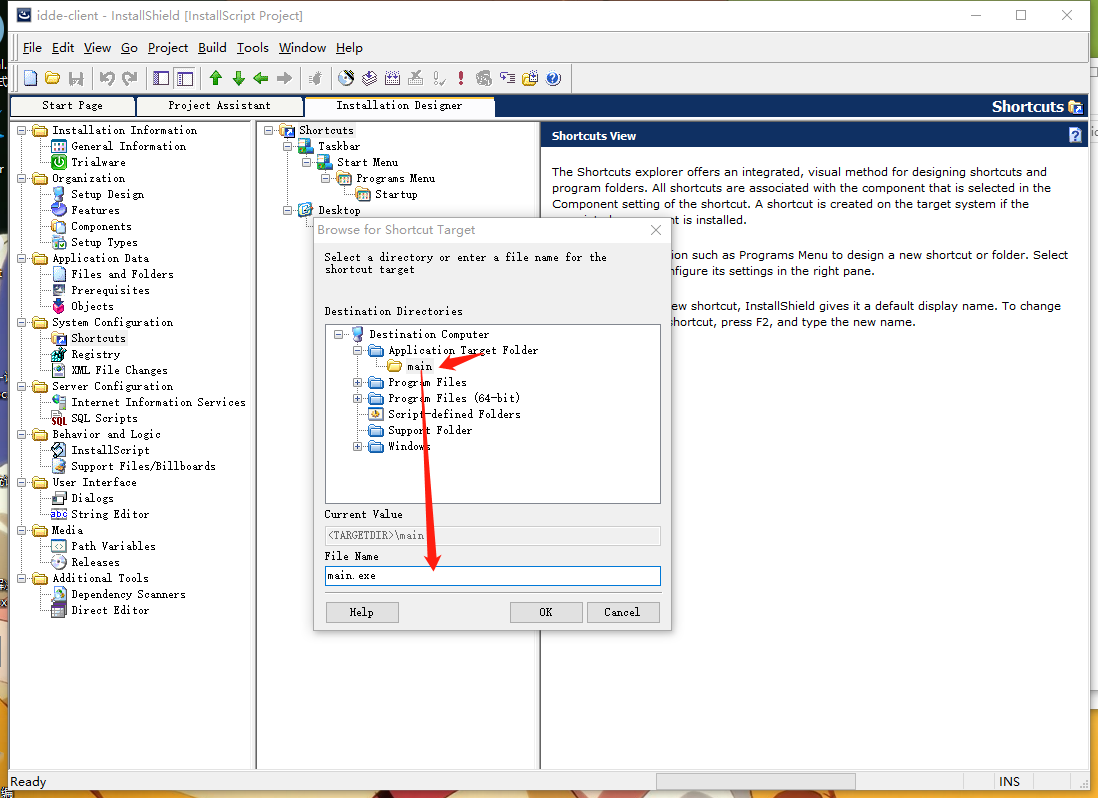Image resolution: width=1098 pixels, height=798 pixels.
Task: Open Files and Folders view
Action: (122, 274)
